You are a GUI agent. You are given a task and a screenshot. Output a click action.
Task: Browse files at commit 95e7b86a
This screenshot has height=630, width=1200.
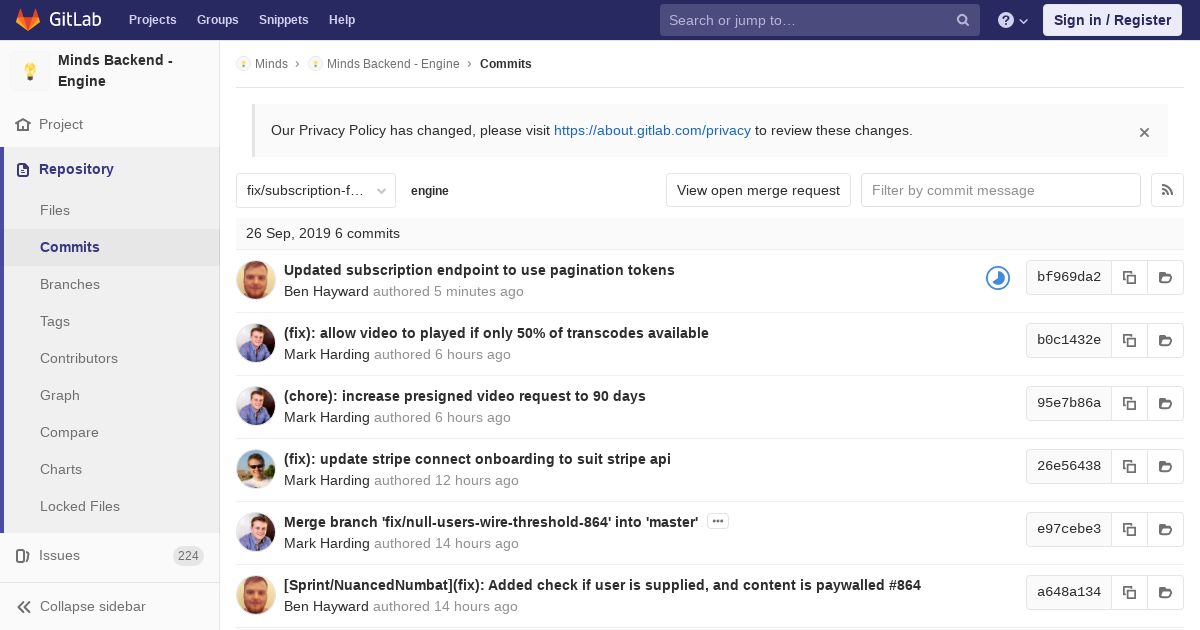(1165, 404)
